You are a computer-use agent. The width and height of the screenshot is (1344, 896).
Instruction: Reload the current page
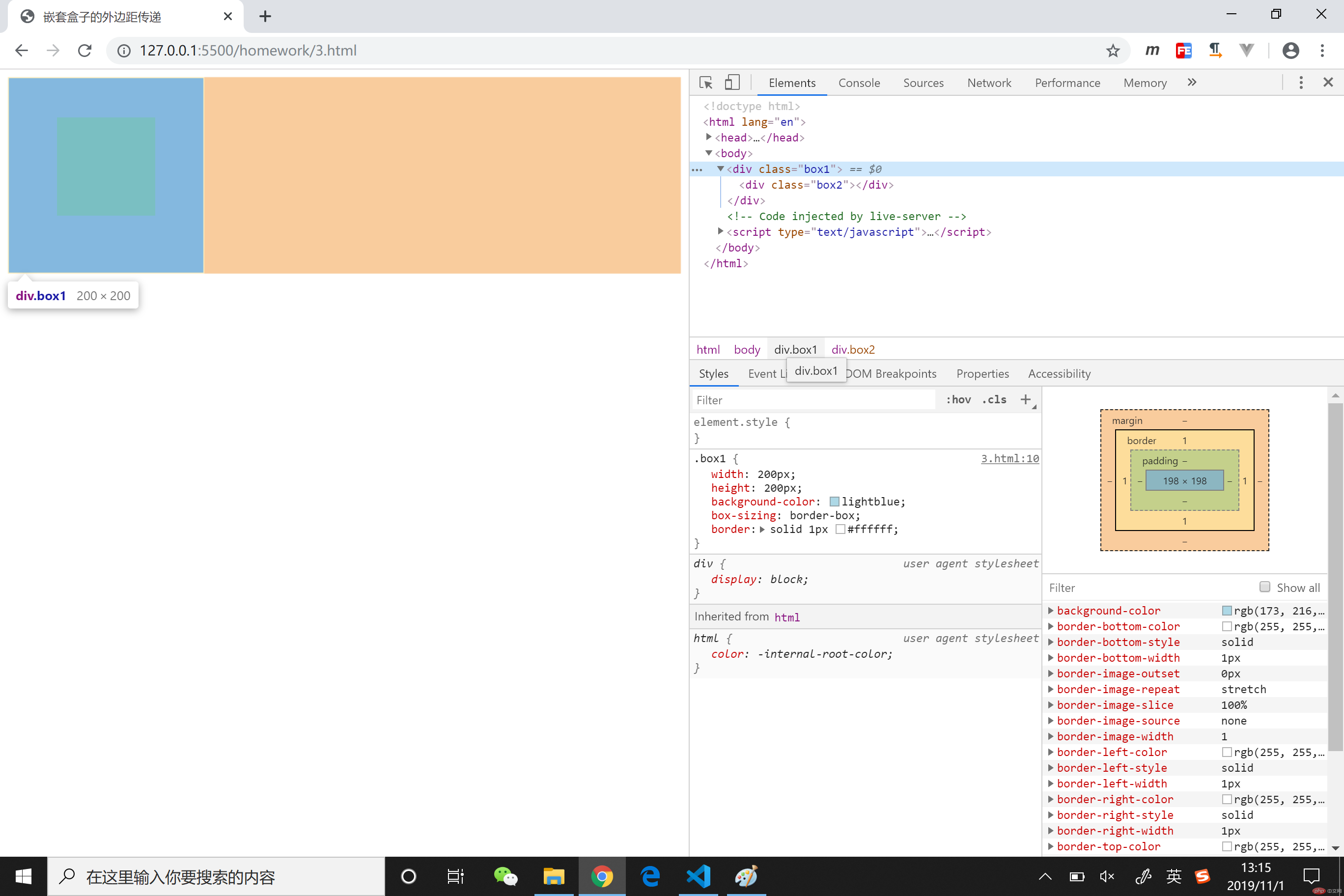point(84,51)
